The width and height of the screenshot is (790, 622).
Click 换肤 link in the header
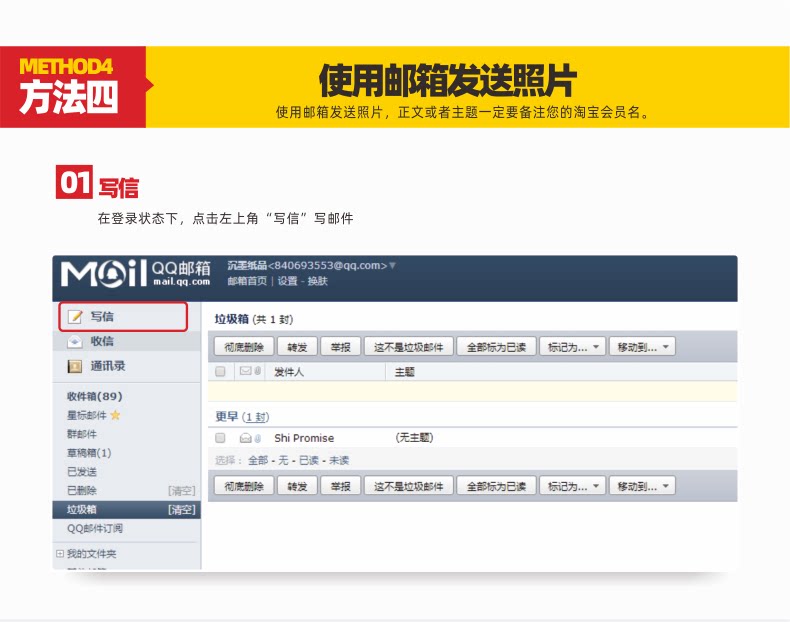(317, 281)
